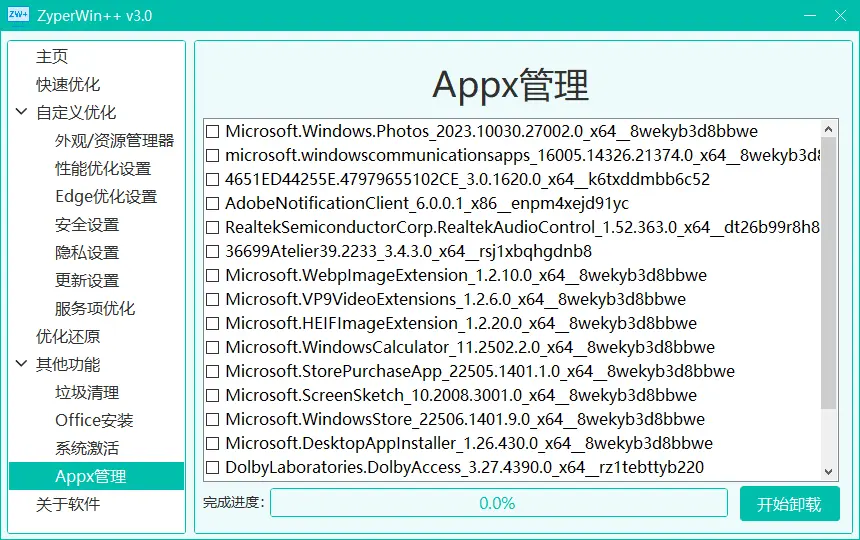Check Microsoft.Windows.Photos package checkbox

coord(212,132)
